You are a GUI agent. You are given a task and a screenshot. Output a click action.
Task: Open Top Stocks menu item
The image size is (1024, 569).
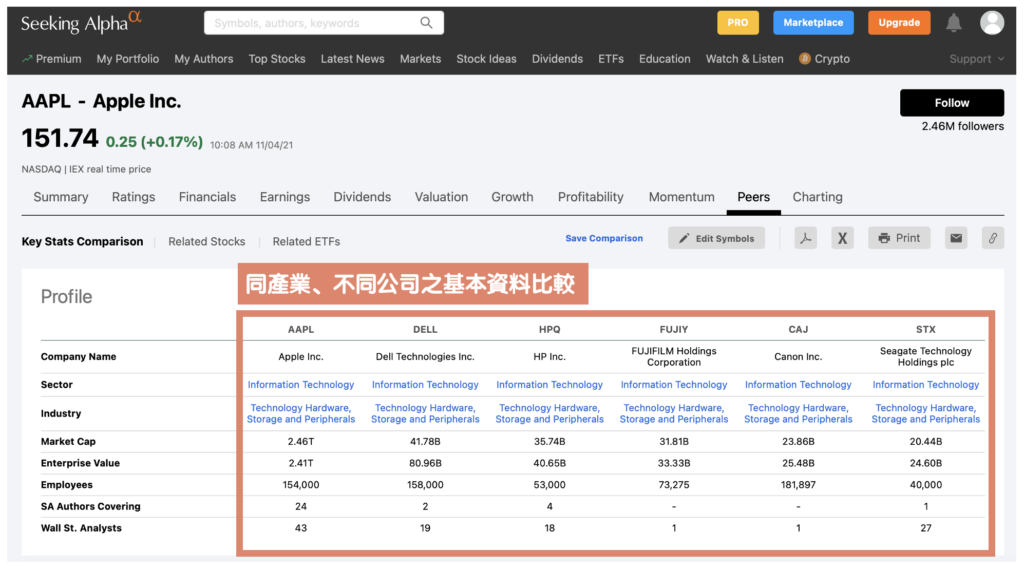coord(277,59)
